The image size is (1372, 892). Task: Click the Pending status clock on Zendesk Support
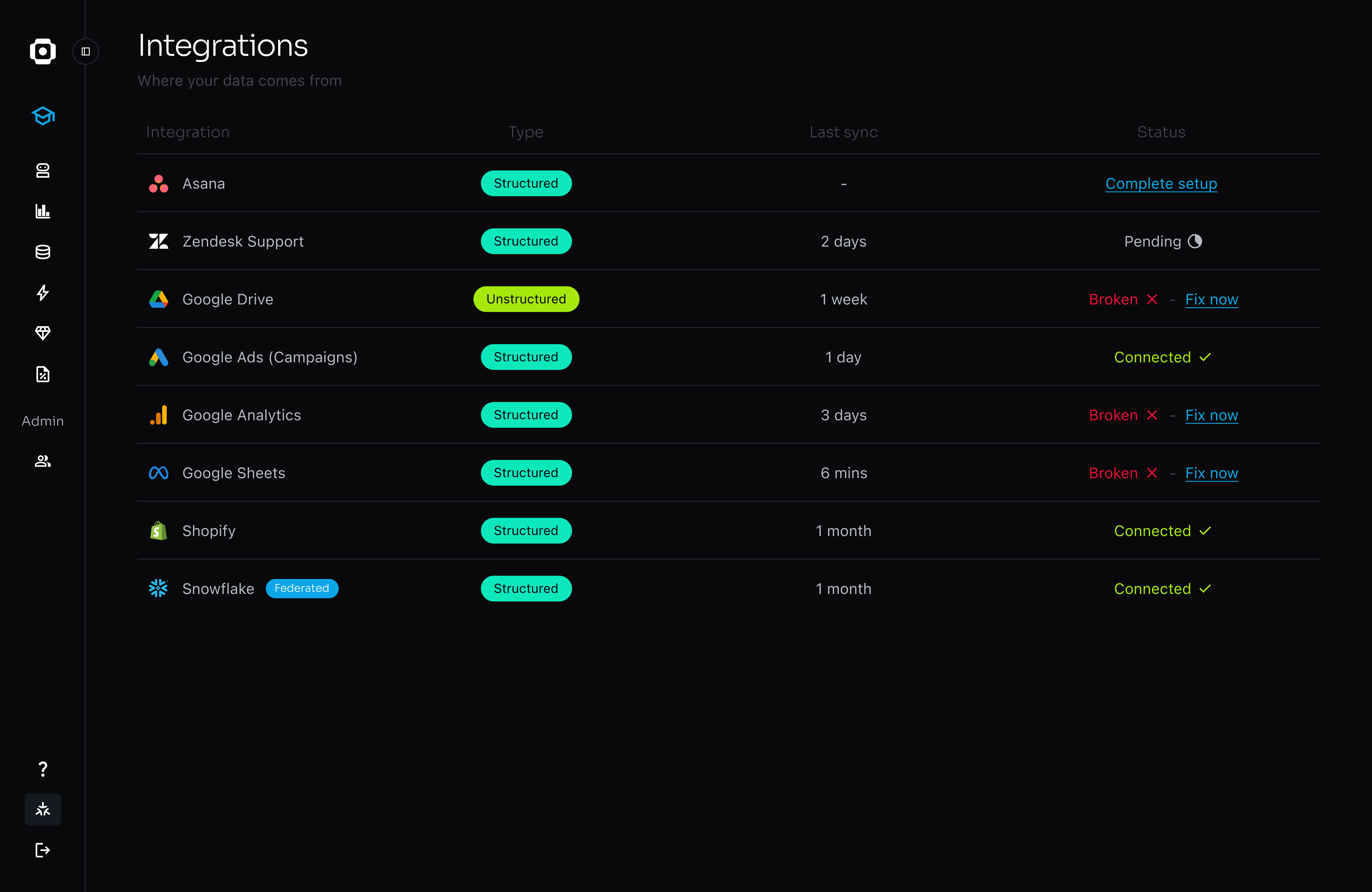(1196, 241)
